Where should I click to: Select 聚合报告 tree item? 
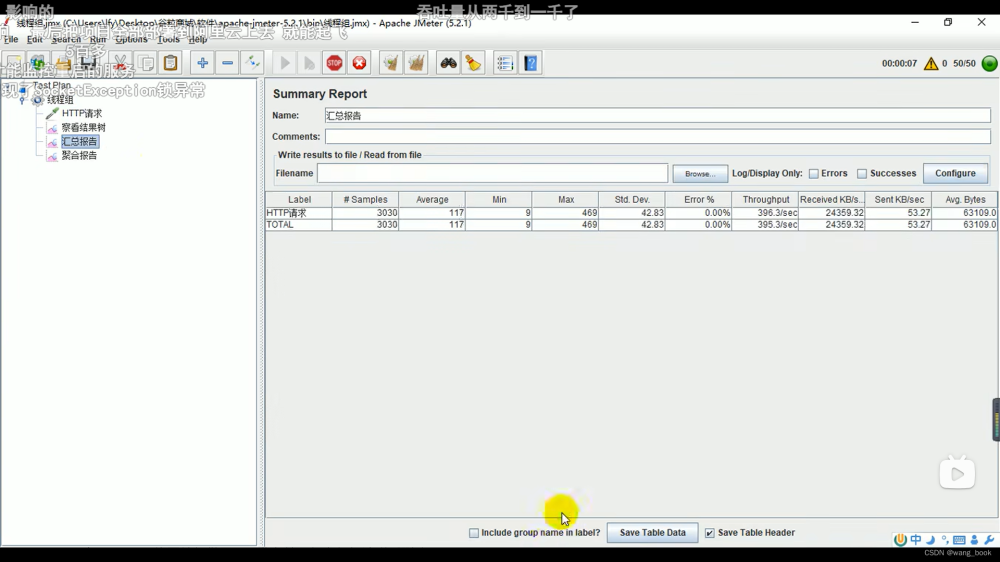79,156
